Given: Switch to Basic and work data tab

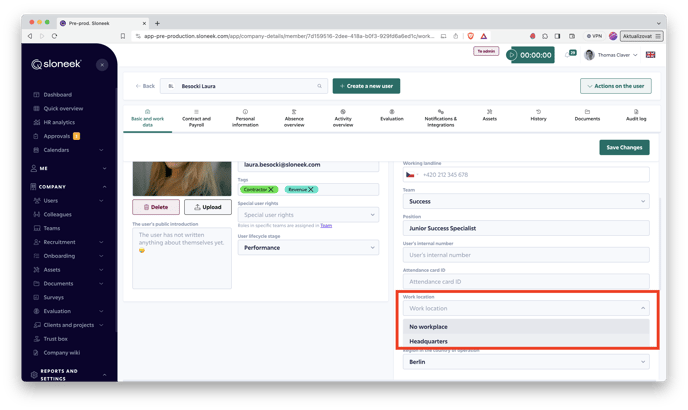Looking at the screenshot, I should click(x=147, y=119).
